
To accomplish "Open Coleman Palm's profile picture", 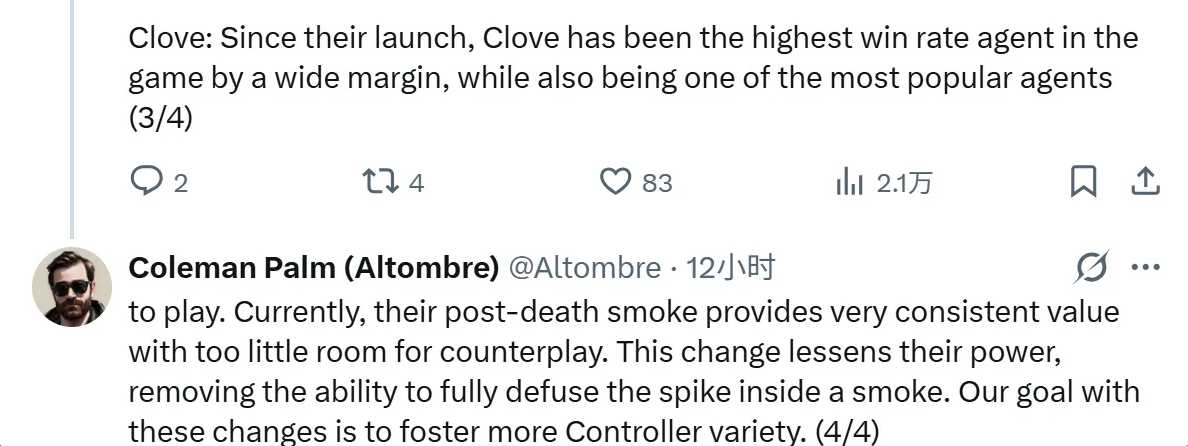I will point(72,286).
